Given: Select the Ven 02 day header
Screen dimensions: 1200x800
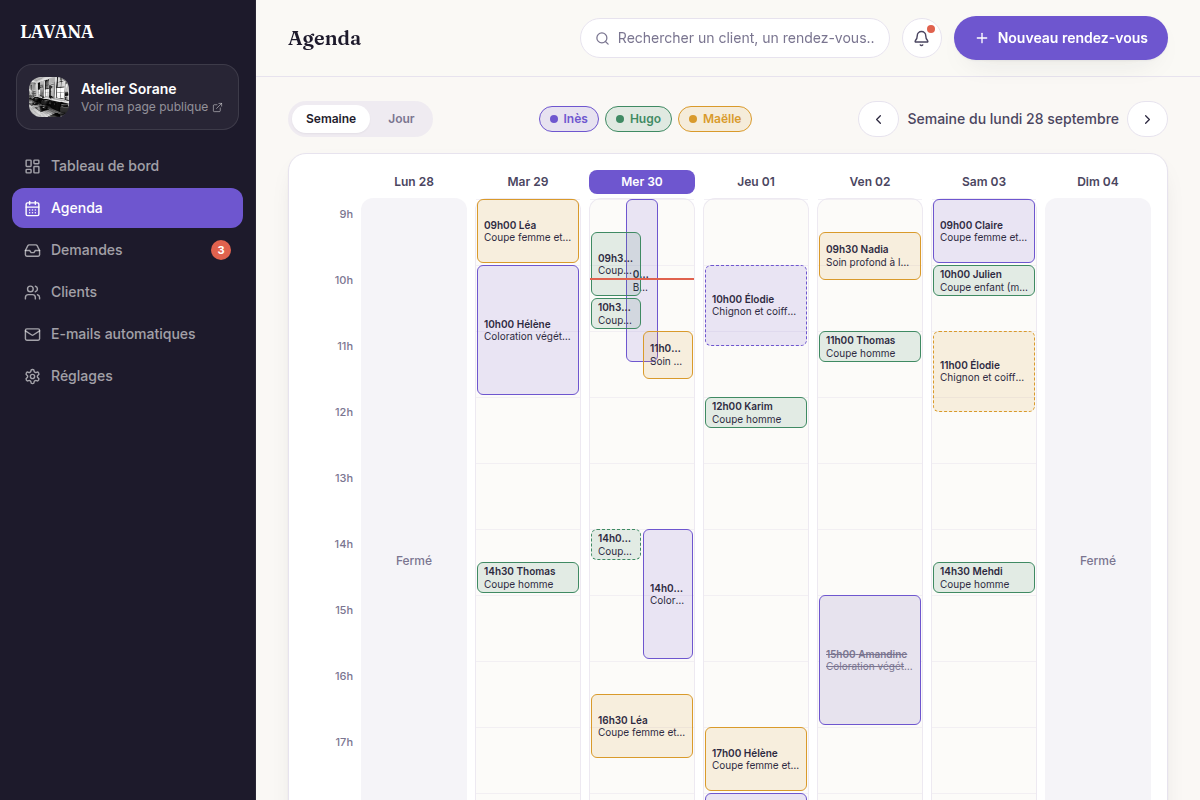Looking at the screenshot, I should pos(870,182).
